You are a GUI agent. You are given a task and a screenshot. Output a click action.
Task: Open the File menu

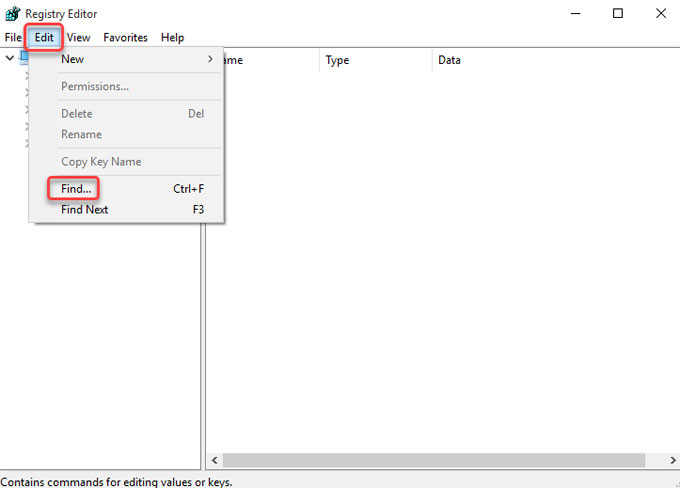(13, 37)
